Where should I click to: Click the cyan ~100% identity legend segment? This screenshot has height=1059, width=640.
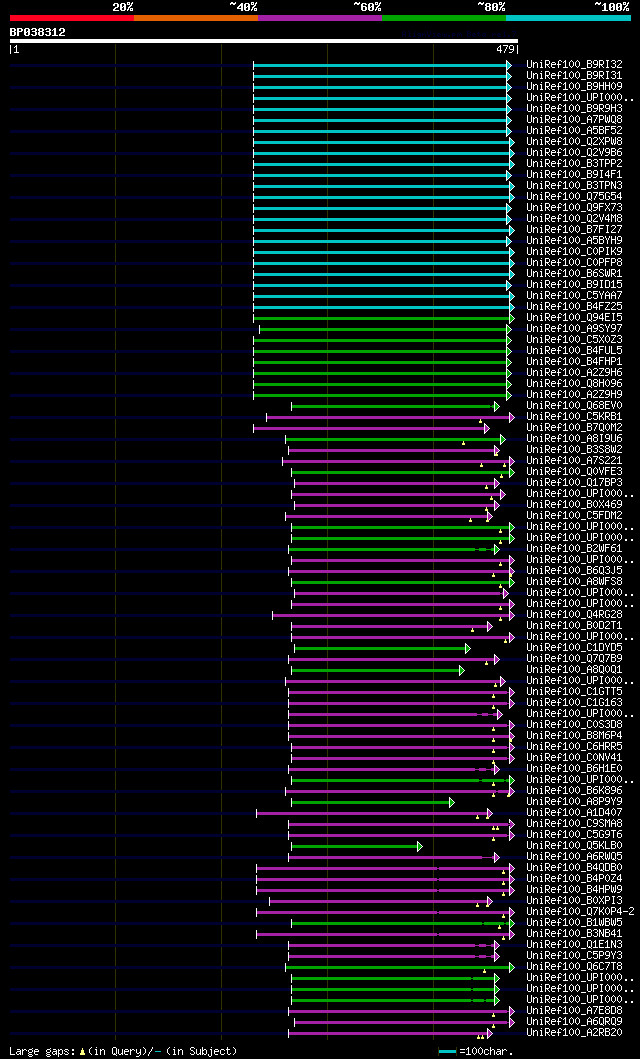pyautogui.click(x=568, y=18)
